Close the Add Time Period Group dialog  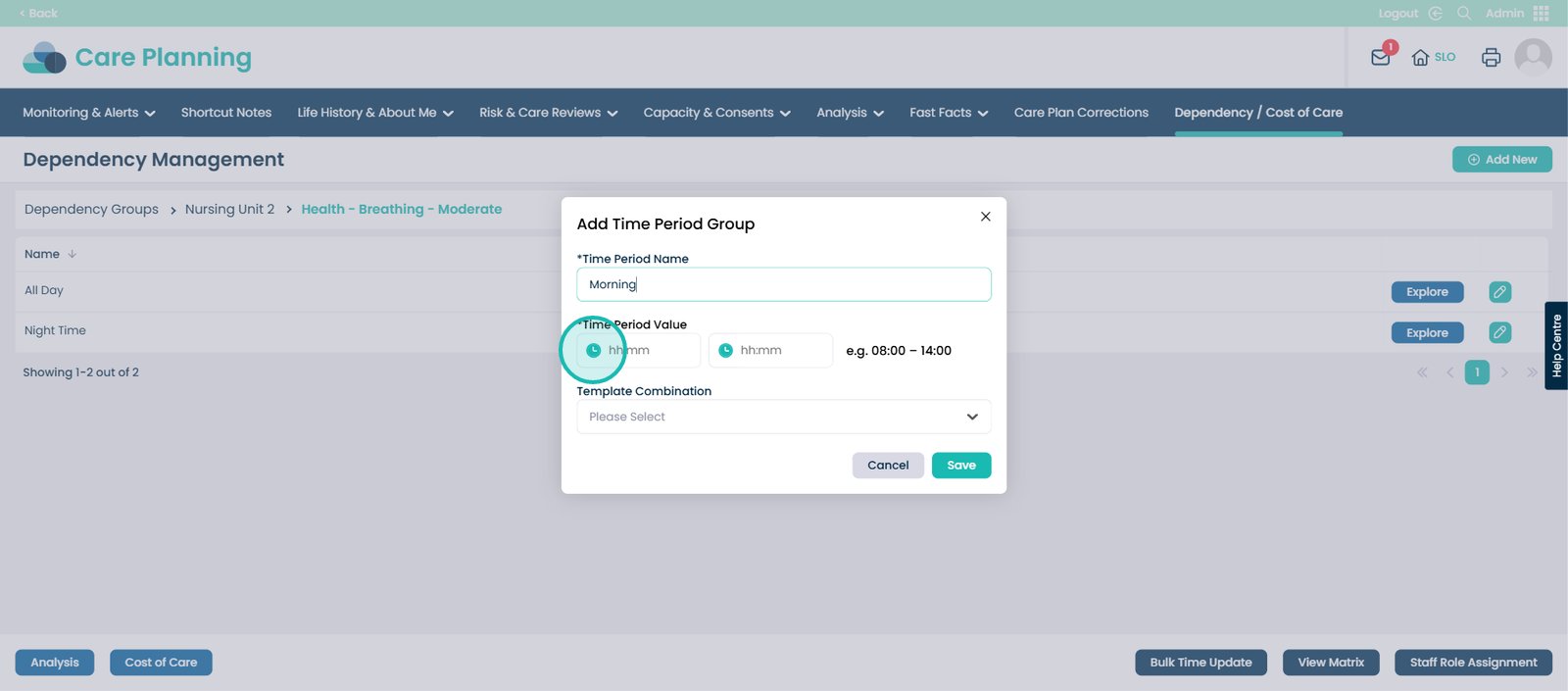point(985,217)
